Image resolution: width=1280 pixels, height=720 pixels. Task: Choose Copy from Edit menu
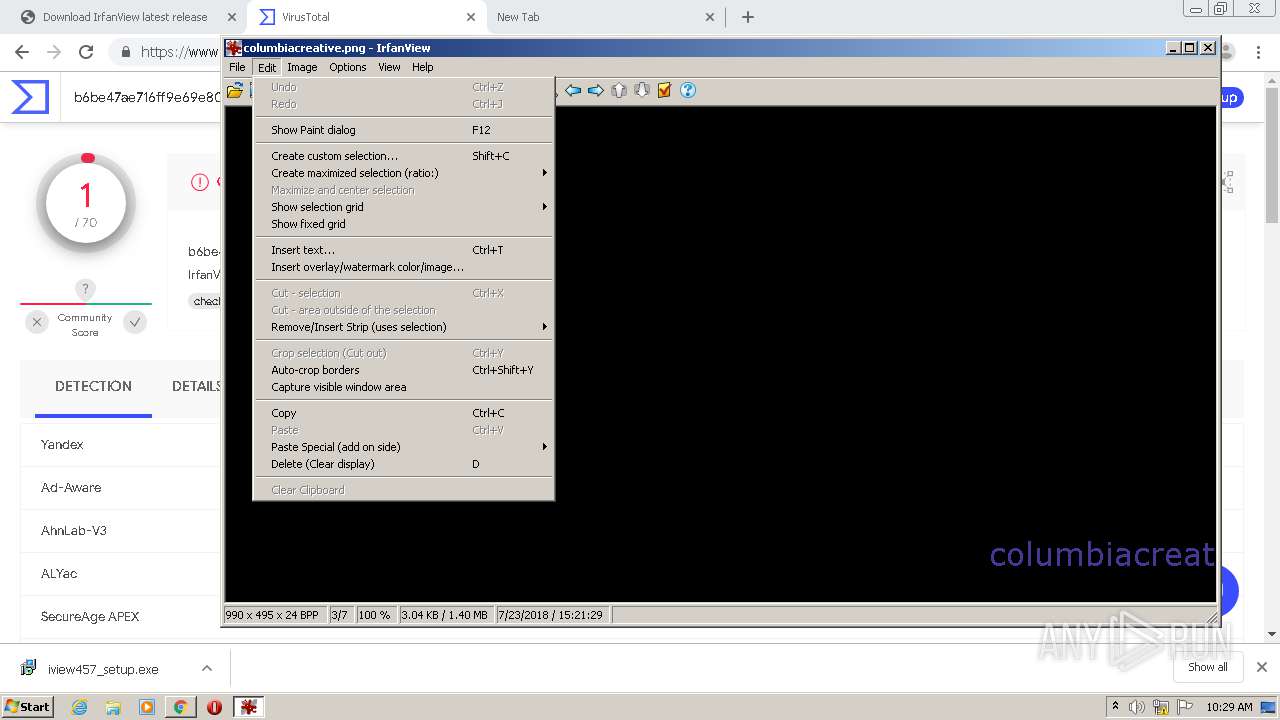pyautogui.click(x=404, y=413)
